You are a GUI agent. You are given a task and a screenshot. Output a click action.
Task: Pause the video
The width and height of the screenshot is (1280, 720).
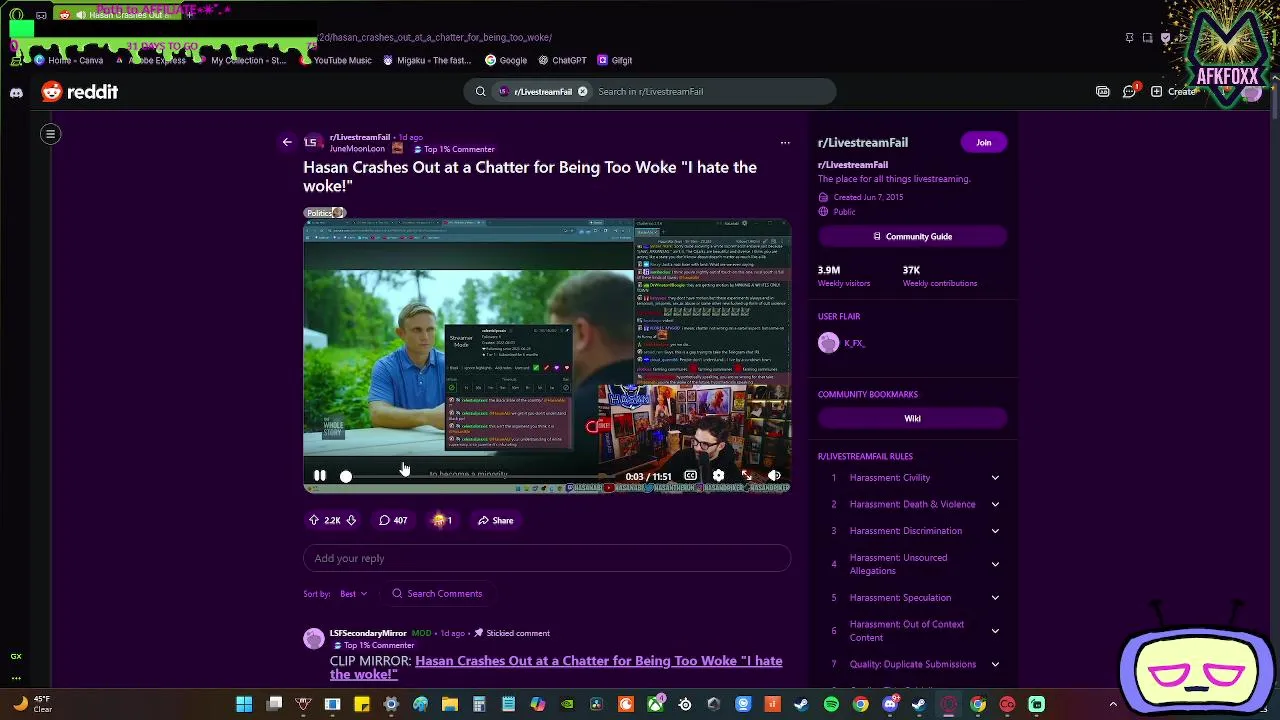(320, 476)
